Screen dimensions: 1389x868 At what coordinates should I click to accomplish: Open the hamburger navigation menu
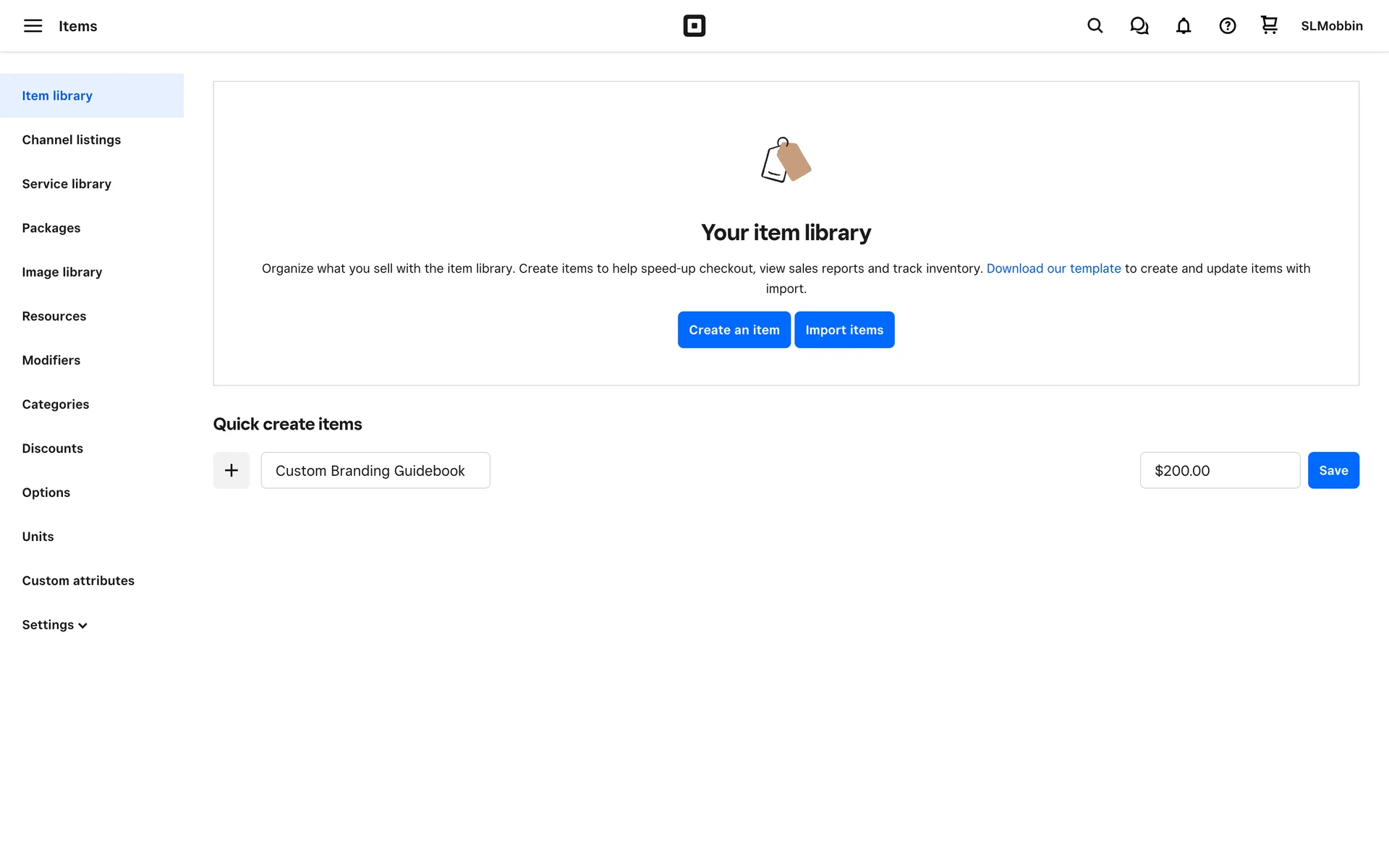pos(33,26)
